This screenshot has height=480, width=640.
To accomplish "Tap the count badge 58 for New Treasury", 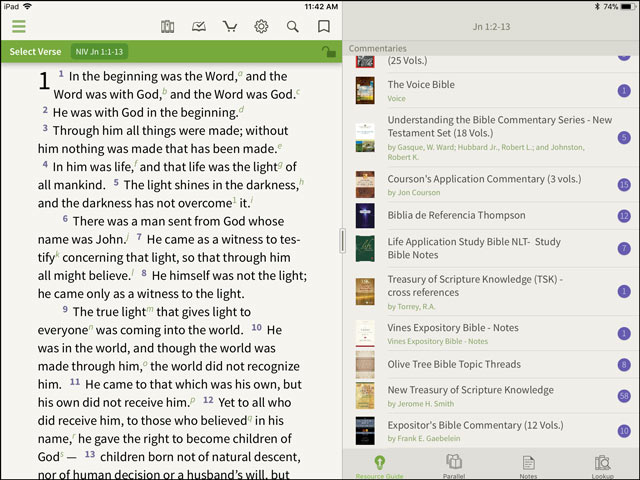I will coord(624,396).
